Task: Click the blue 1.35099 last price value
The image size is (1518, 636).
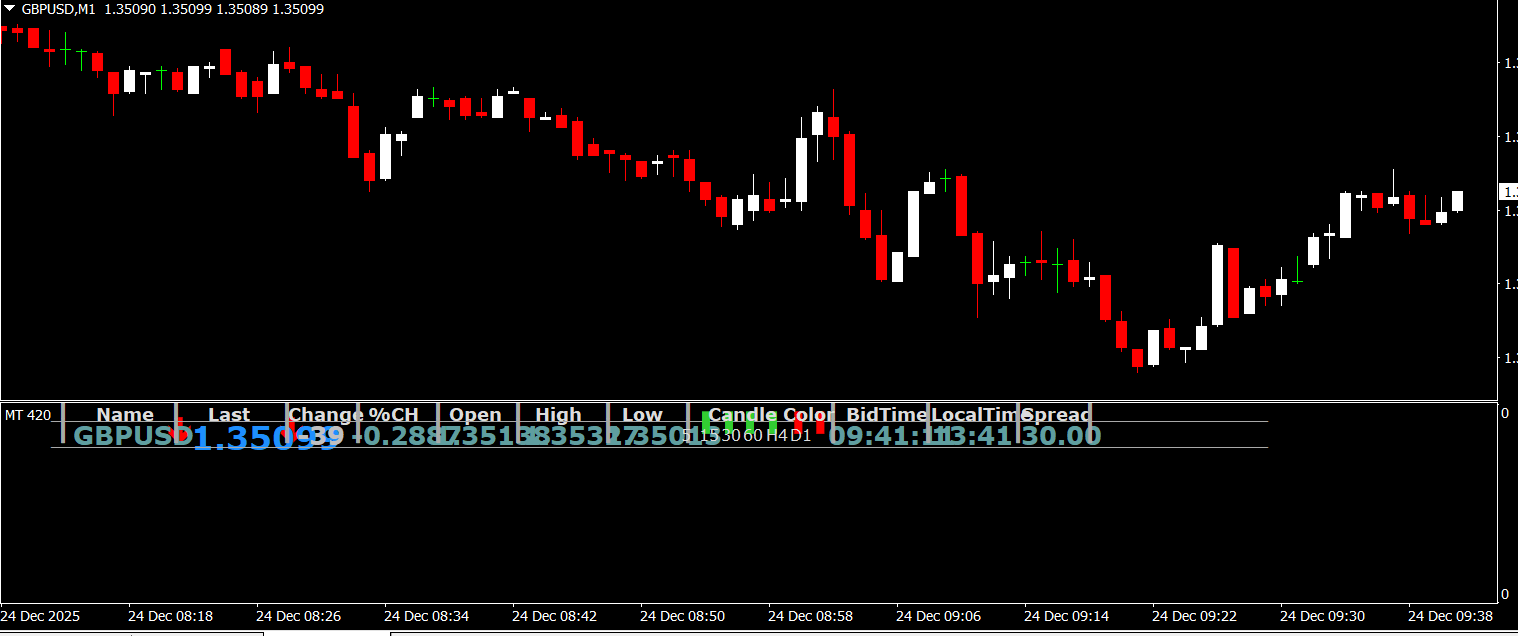Action: tap(265, 438)
